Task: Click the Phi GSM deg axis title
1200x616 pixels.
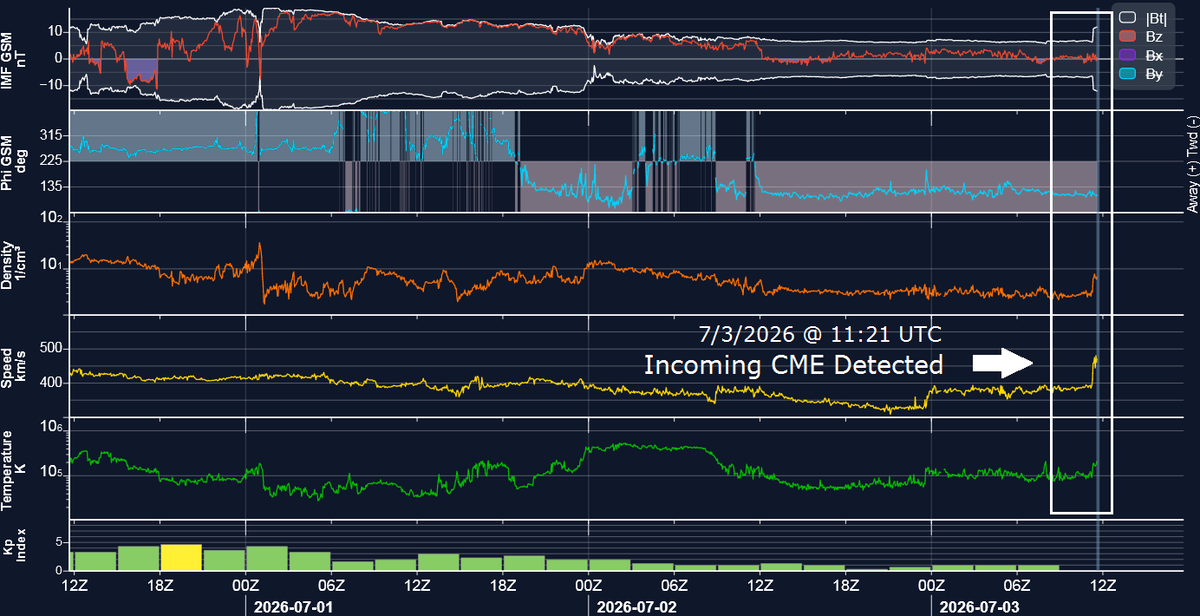Action: pyautogui.click(x=15, y=163)
